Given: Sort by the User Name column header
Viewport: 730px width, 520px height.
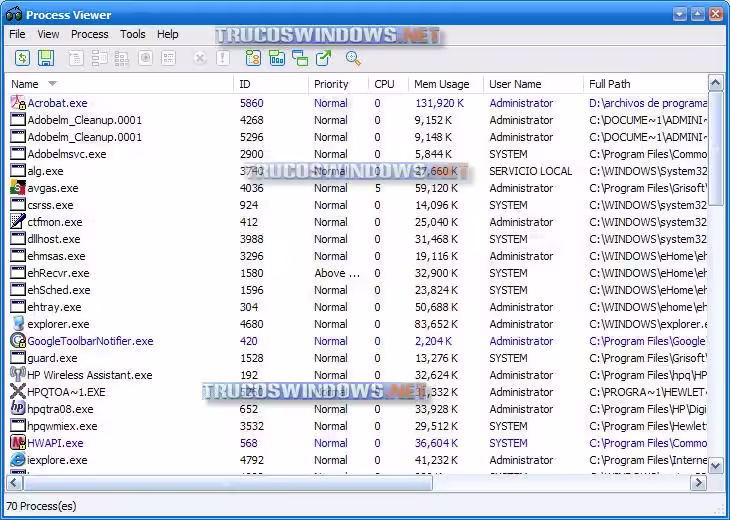Looking at the screenshot, I should 533,84.
